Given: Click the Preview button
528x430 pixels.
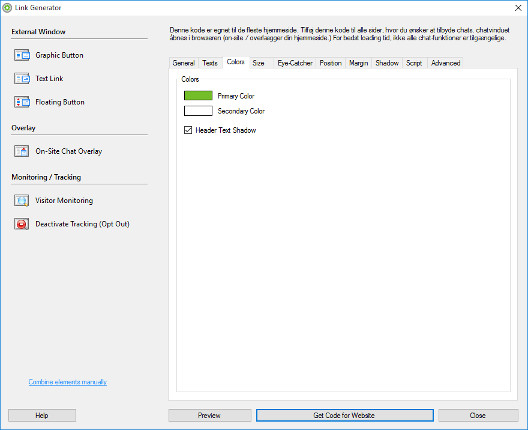Looking at the screenshot, I should (210, 415).
